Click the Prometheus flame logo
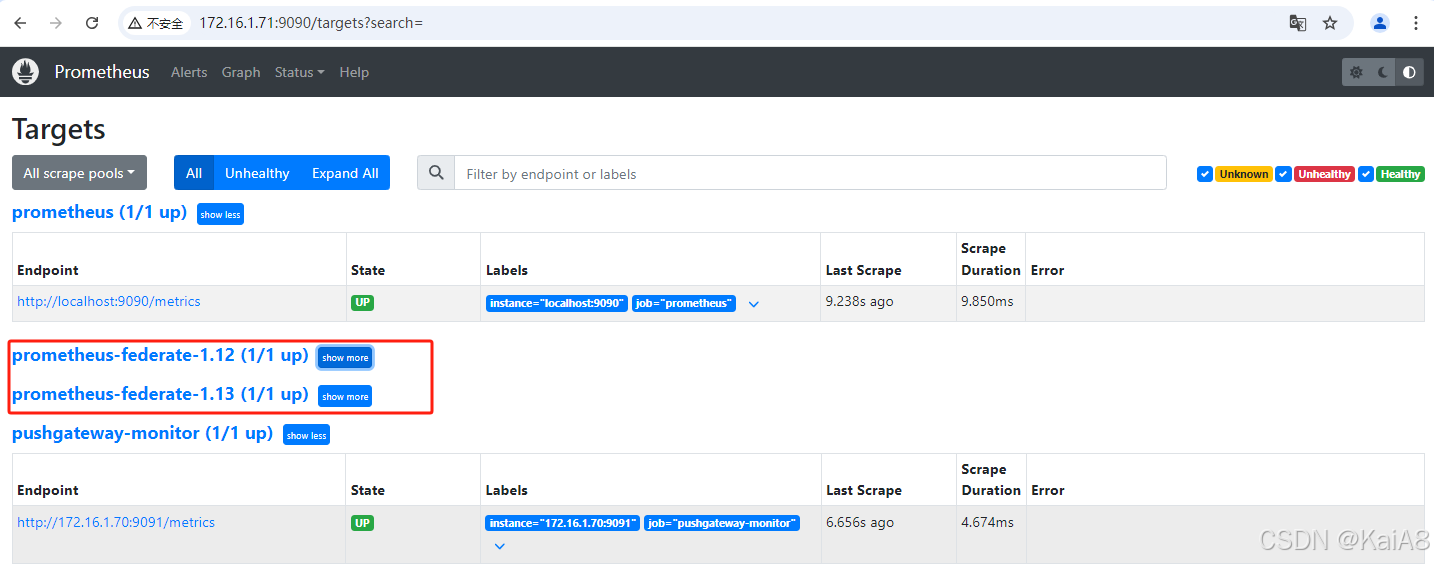The width and height of the screenshot is (1434, 566). point(26,72)
